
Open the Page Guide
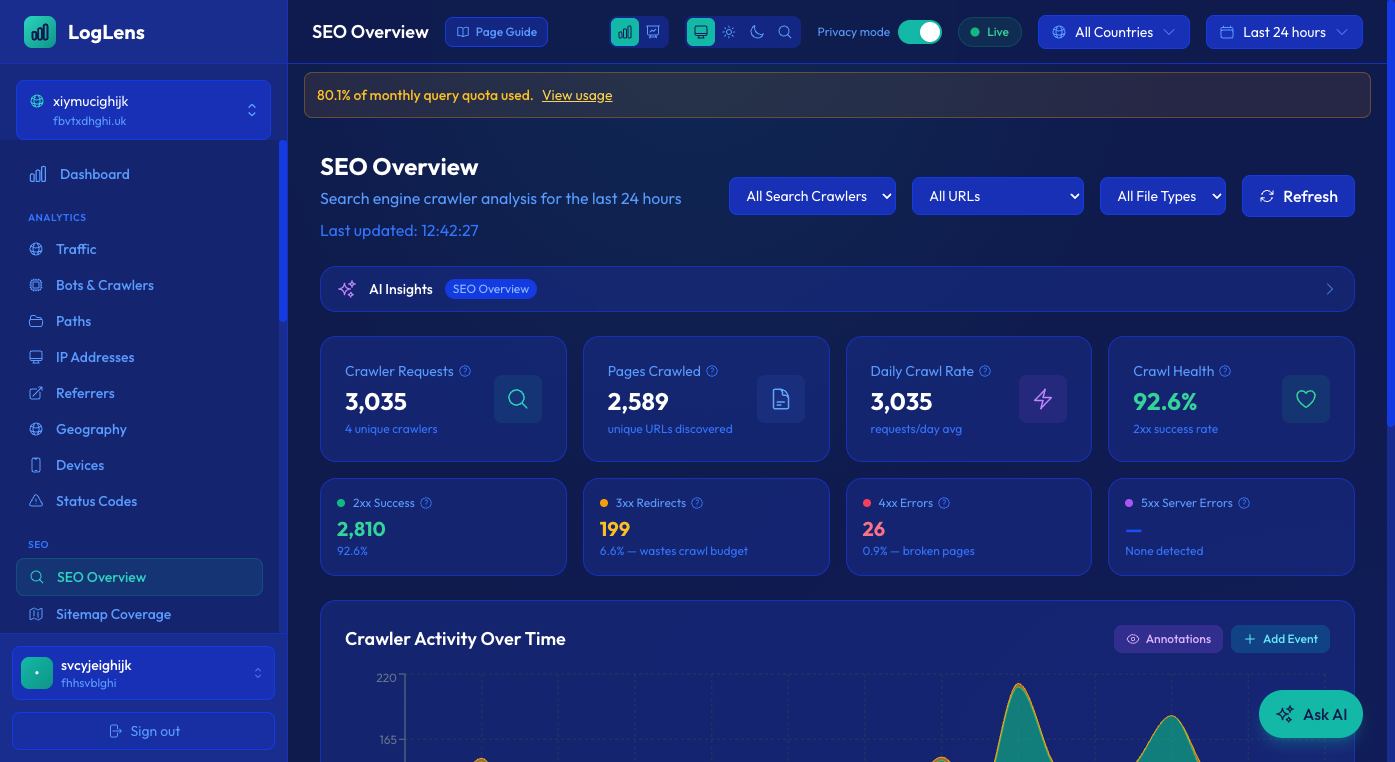pos(497,32)
